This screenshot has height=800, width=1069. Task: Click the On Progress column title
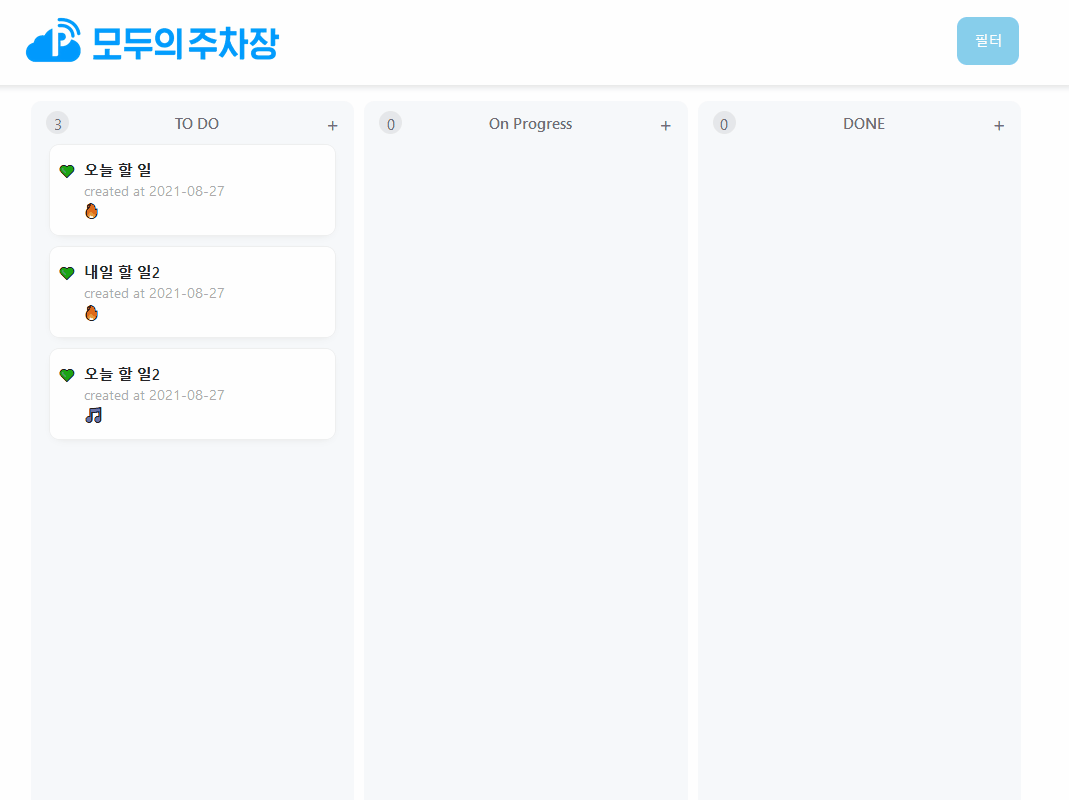click(530, 123)
